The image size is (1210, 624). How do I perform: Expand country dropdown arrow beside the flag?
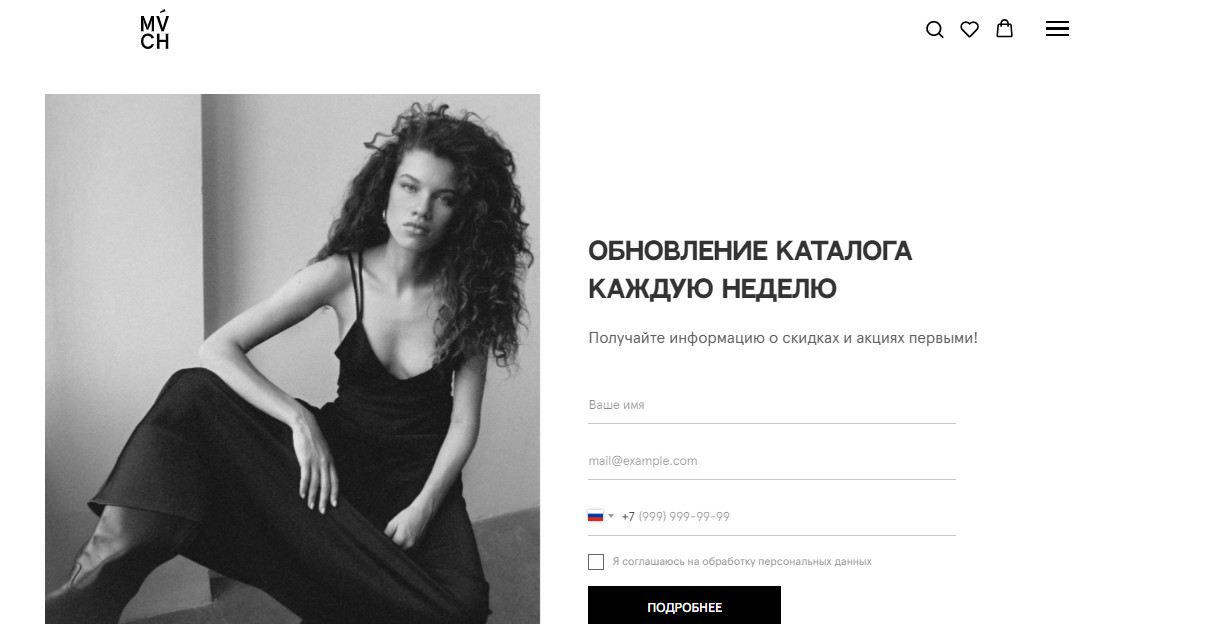pyautogui.click(x=611, y=516)
